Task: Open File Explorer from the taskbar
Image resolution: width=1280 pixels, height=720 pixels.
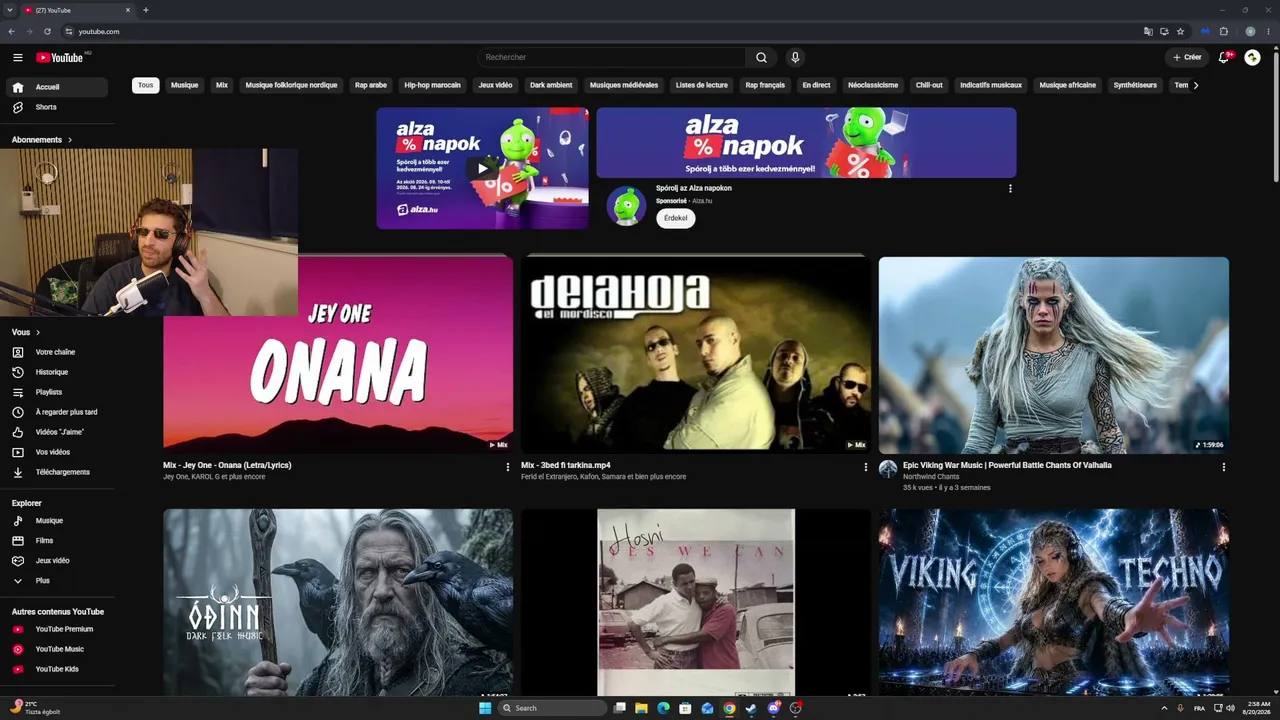Action: tap(641, 708)
